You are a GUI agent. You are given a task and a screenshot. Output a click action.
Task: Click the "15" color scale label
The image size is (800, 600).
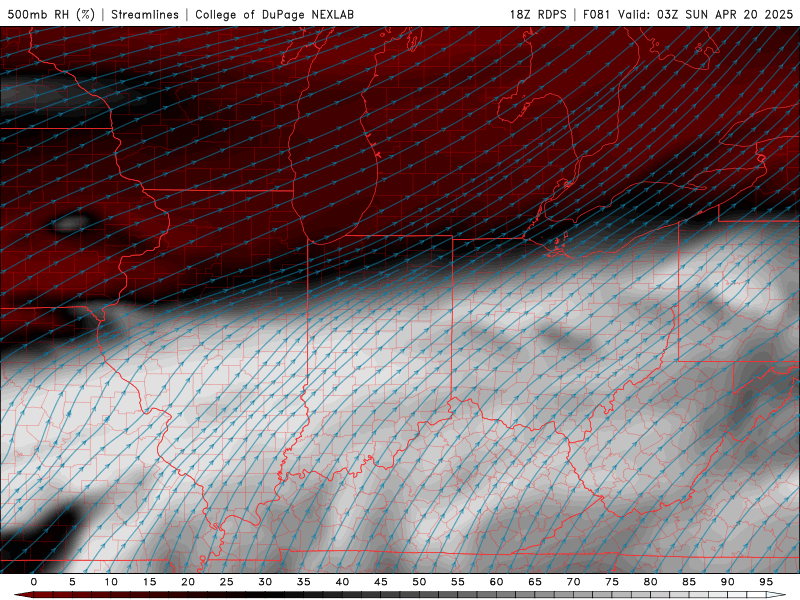[149, 582]
